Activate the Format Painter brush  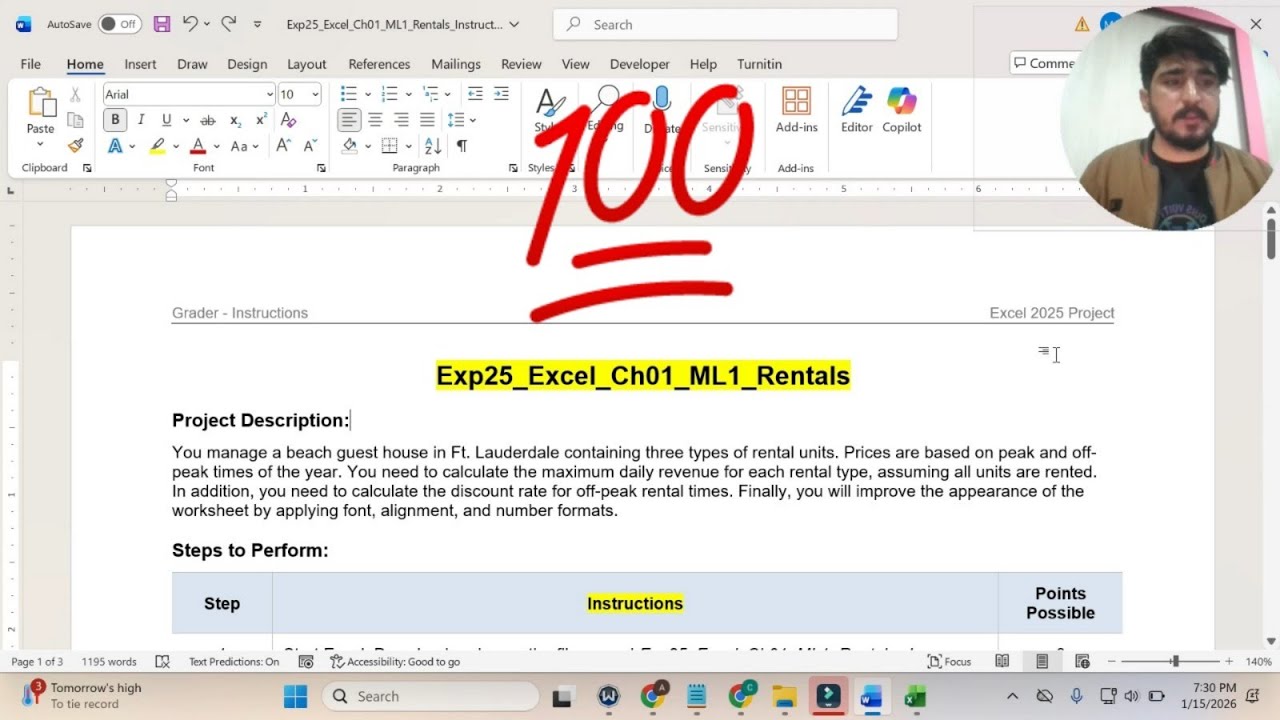tap(75, 146)
